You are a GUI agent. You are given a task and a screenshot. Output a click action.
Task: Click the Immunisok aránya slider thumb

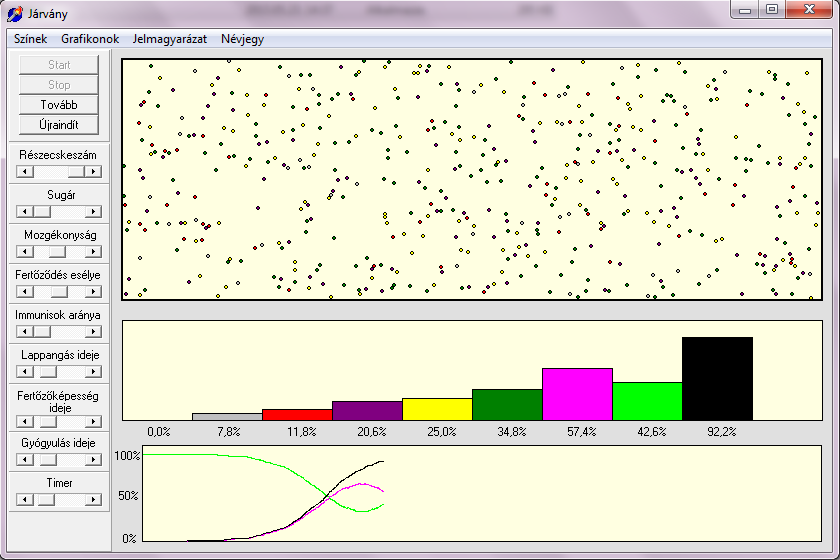click(42, 332)
